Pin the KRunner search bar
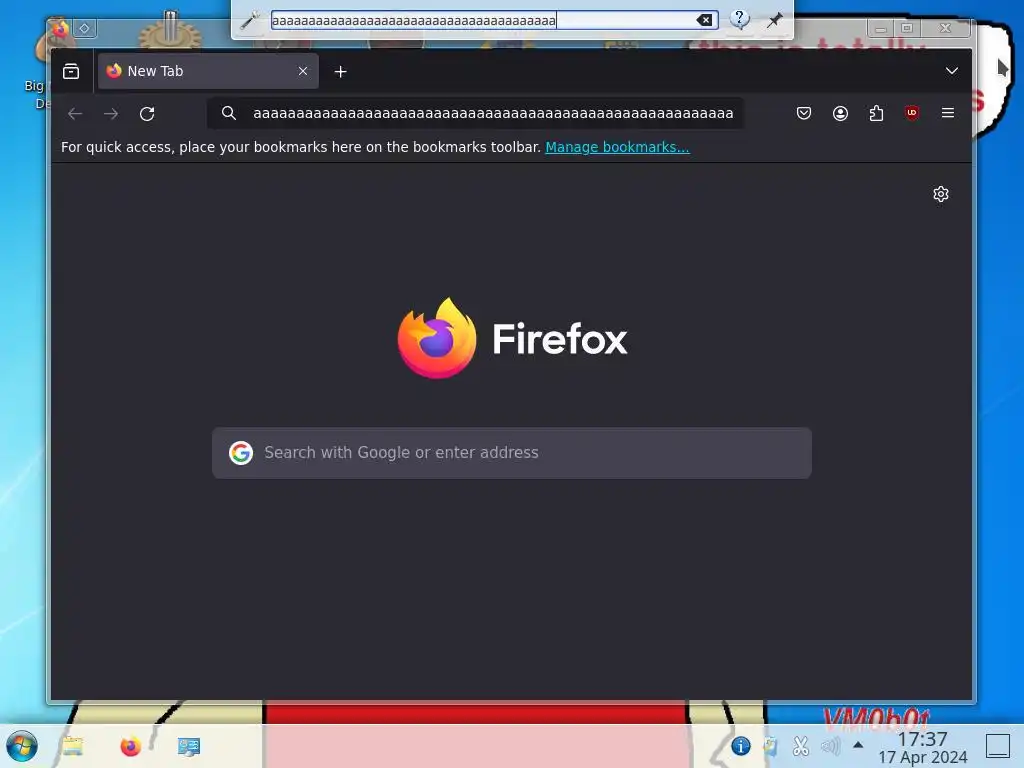The image size is (1024, 768). tap(775, 20)
